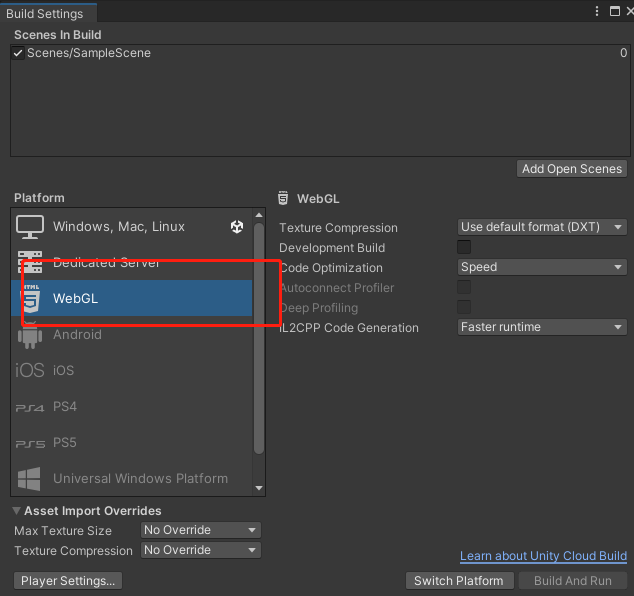Click the Android robot icon
Viewport: 634px width, 596px height.
(30, 335)
